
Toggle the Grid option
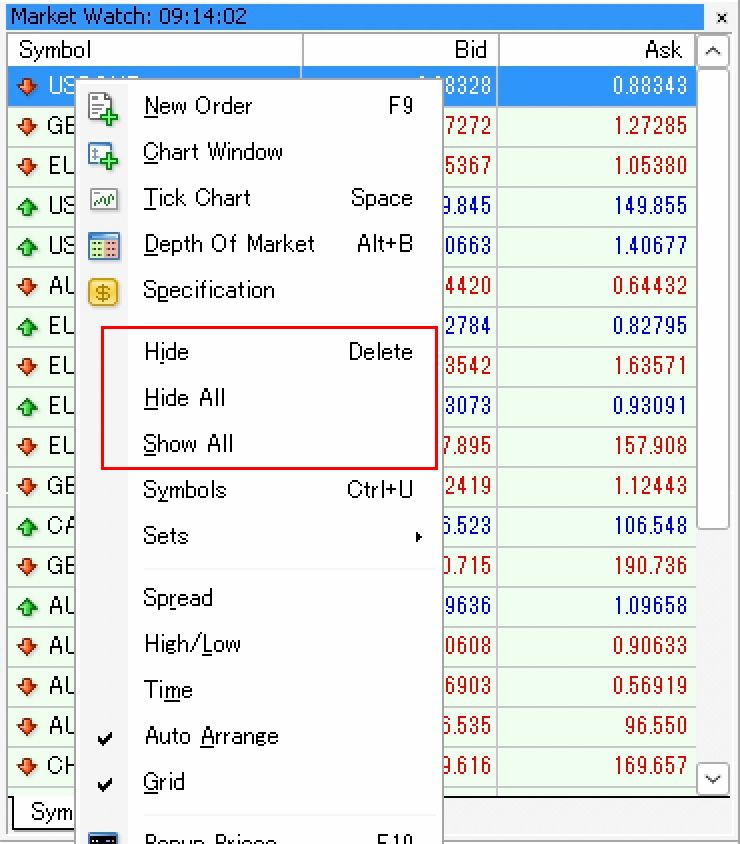(164, 783)
